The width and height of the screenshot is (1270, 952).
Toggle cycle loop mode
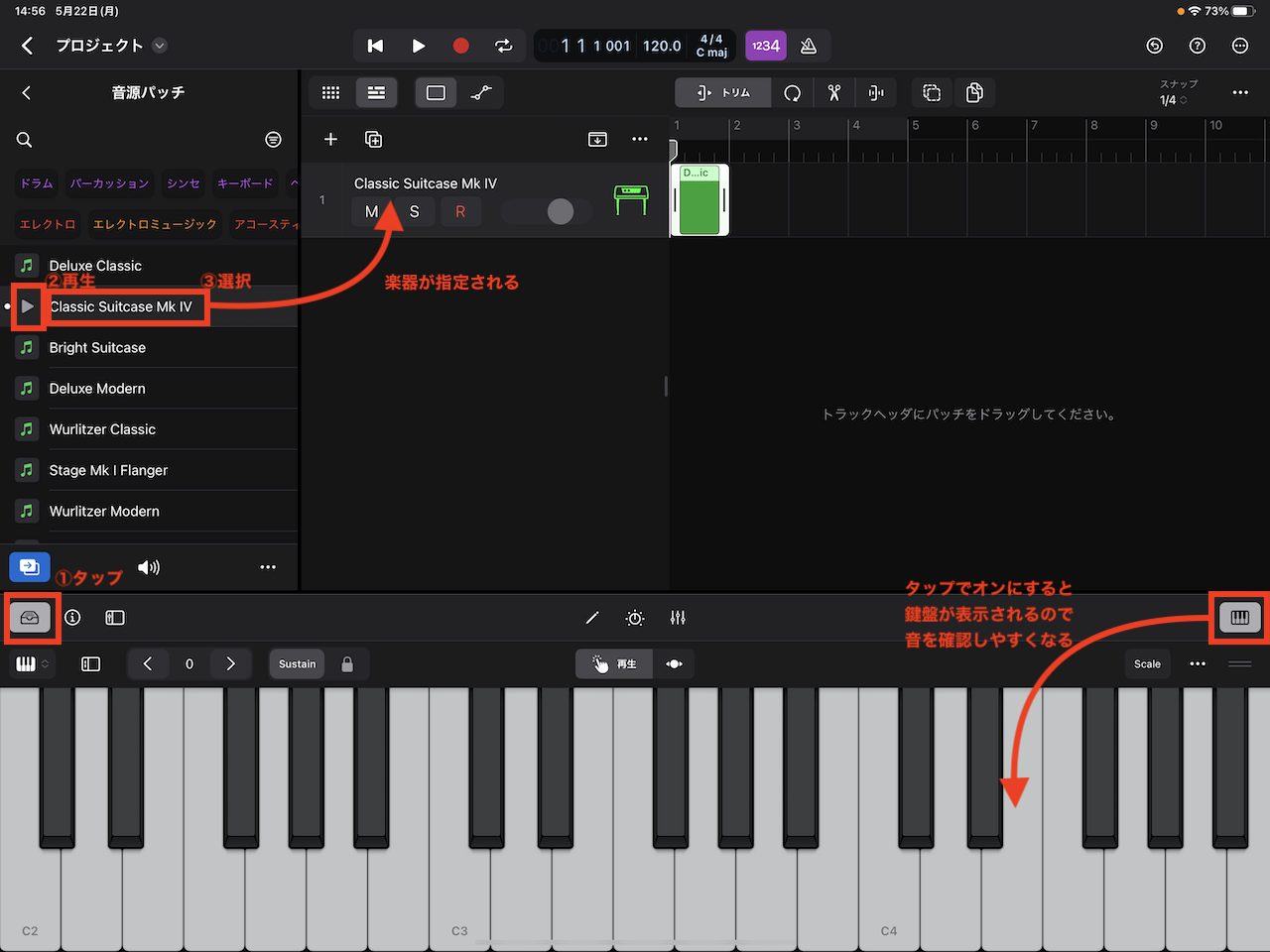tap(504, 46)
